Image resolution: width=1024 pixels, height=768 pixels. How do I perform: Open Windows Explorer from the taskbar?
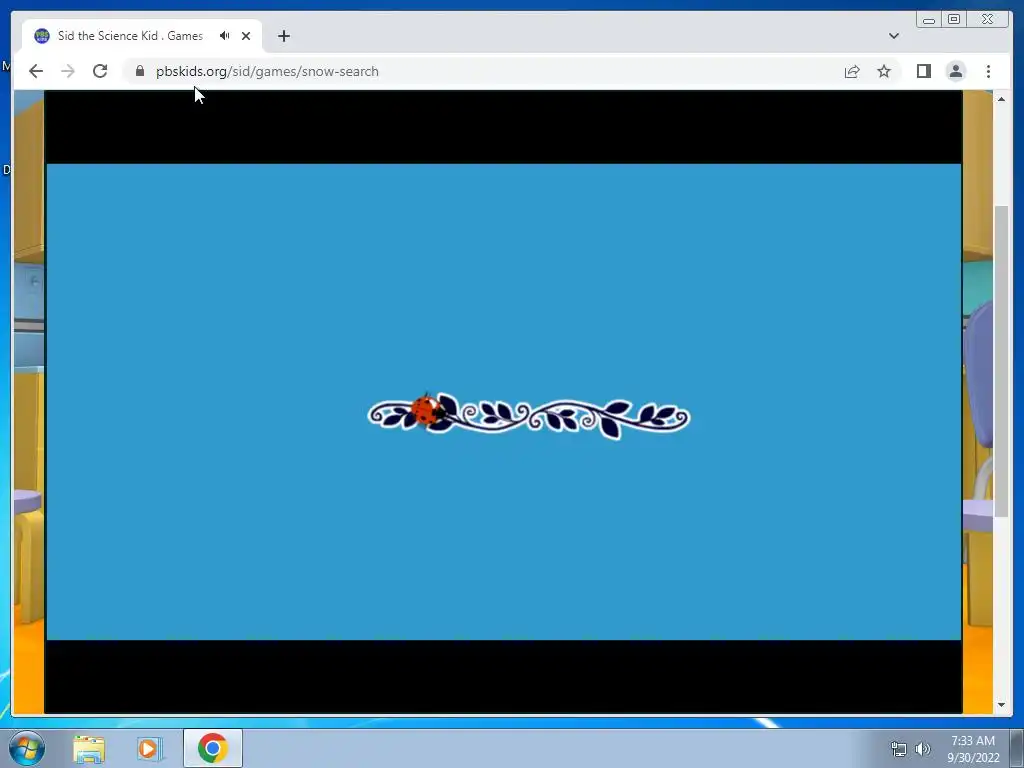tap(89, 748)
